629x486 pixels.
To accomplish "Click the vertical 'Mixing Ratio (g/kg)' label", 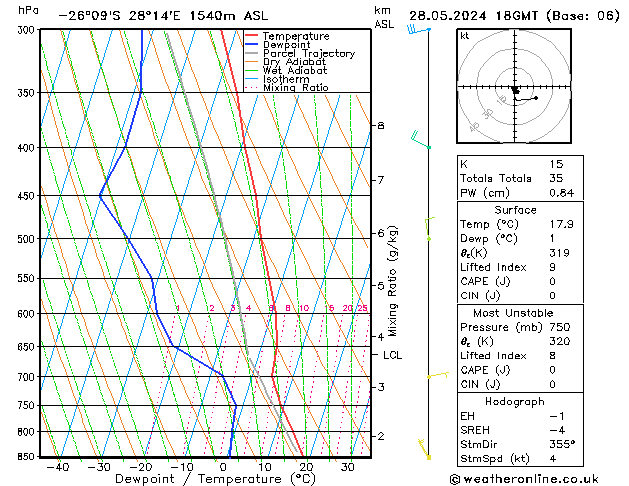I will click(392, 281).
